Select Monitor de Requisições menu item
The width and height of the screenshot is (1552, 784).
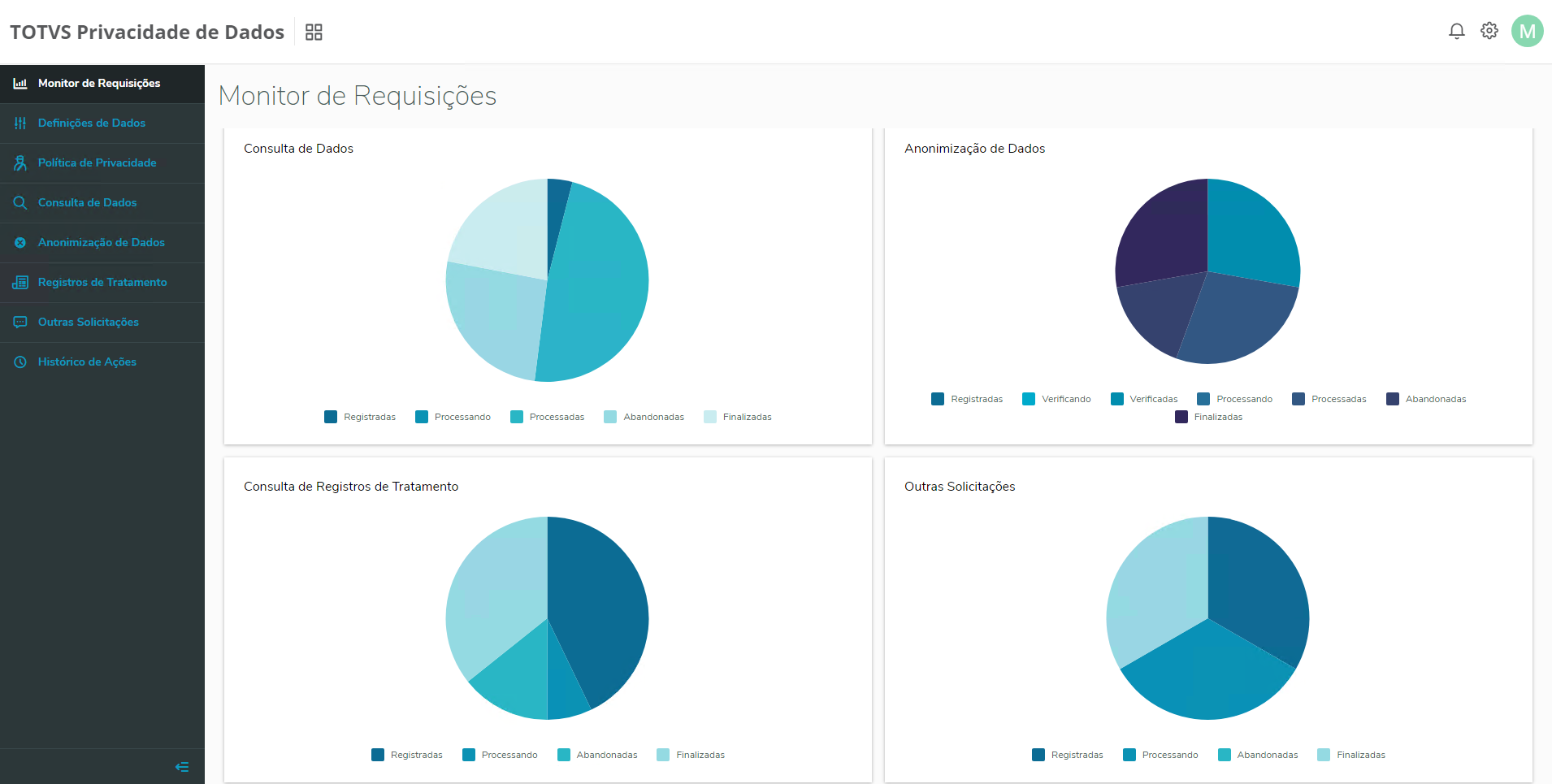tap(102, 84)
